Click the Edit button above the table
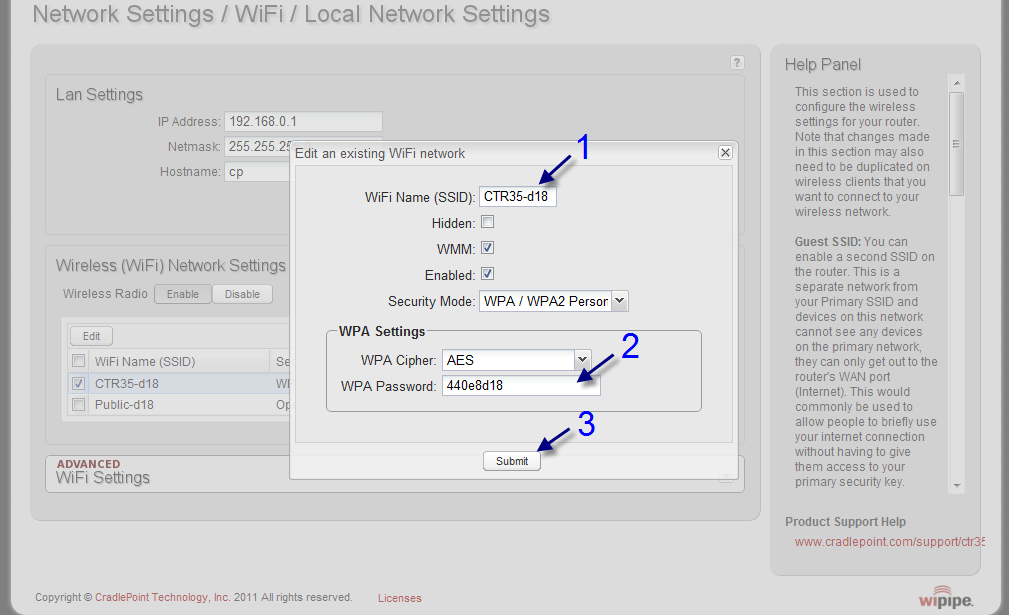1009x615 pixels. [x=91, y=336]
